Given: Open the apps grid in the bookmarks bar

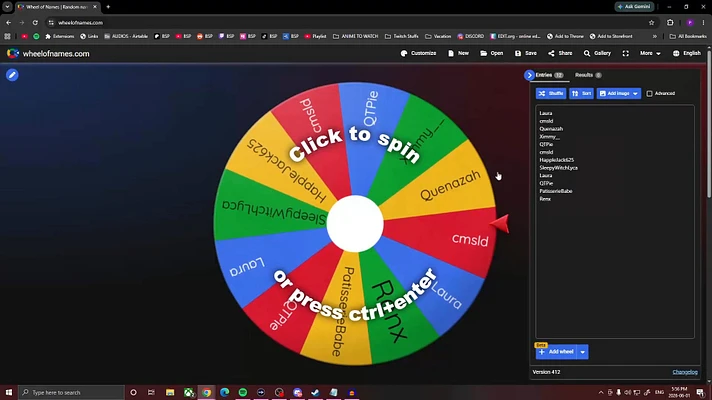Looking at the screenshot, I should point(7,36).
